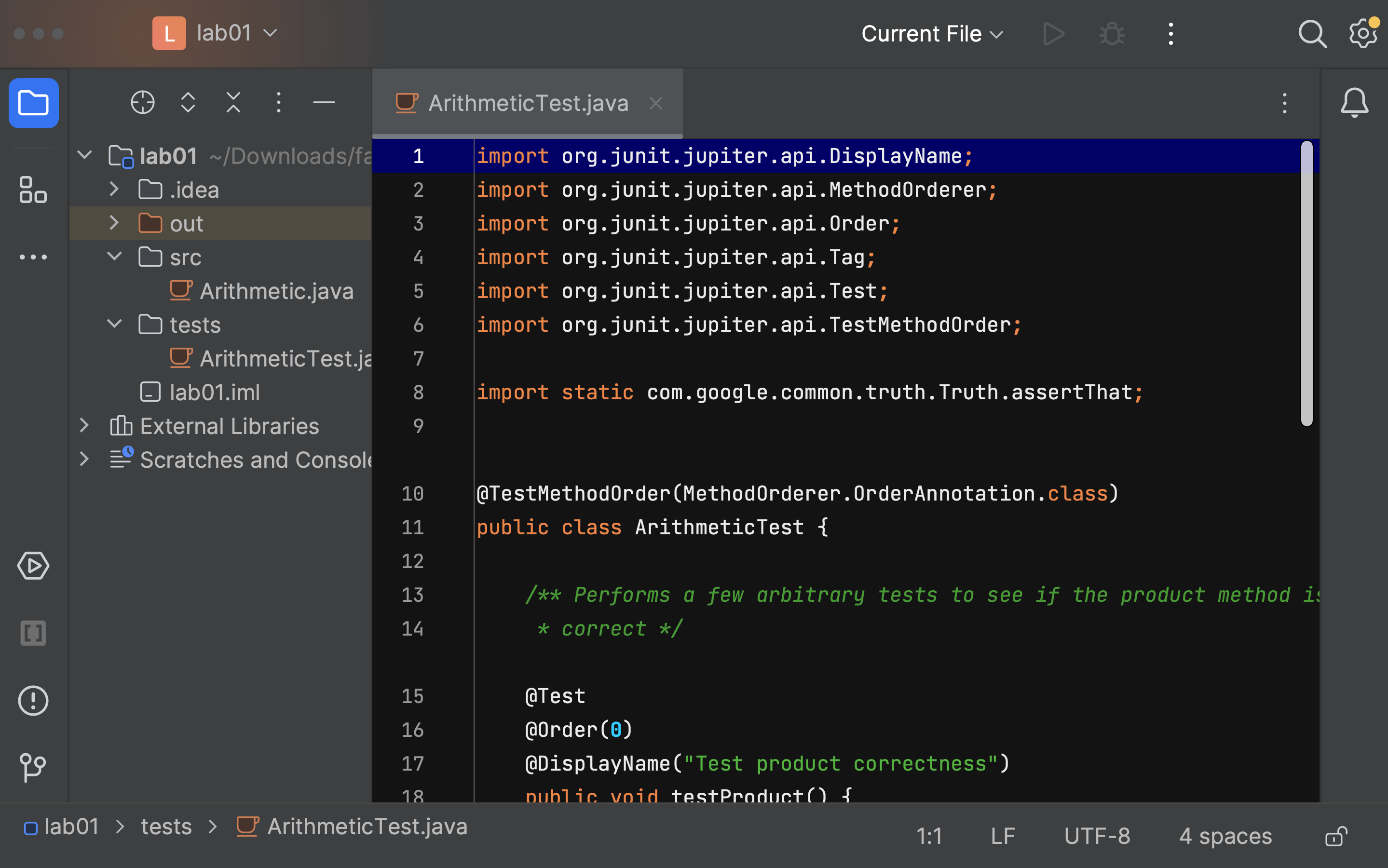
Task: Toggle the Project tool window folder icon
Action: tap(33, 103)
